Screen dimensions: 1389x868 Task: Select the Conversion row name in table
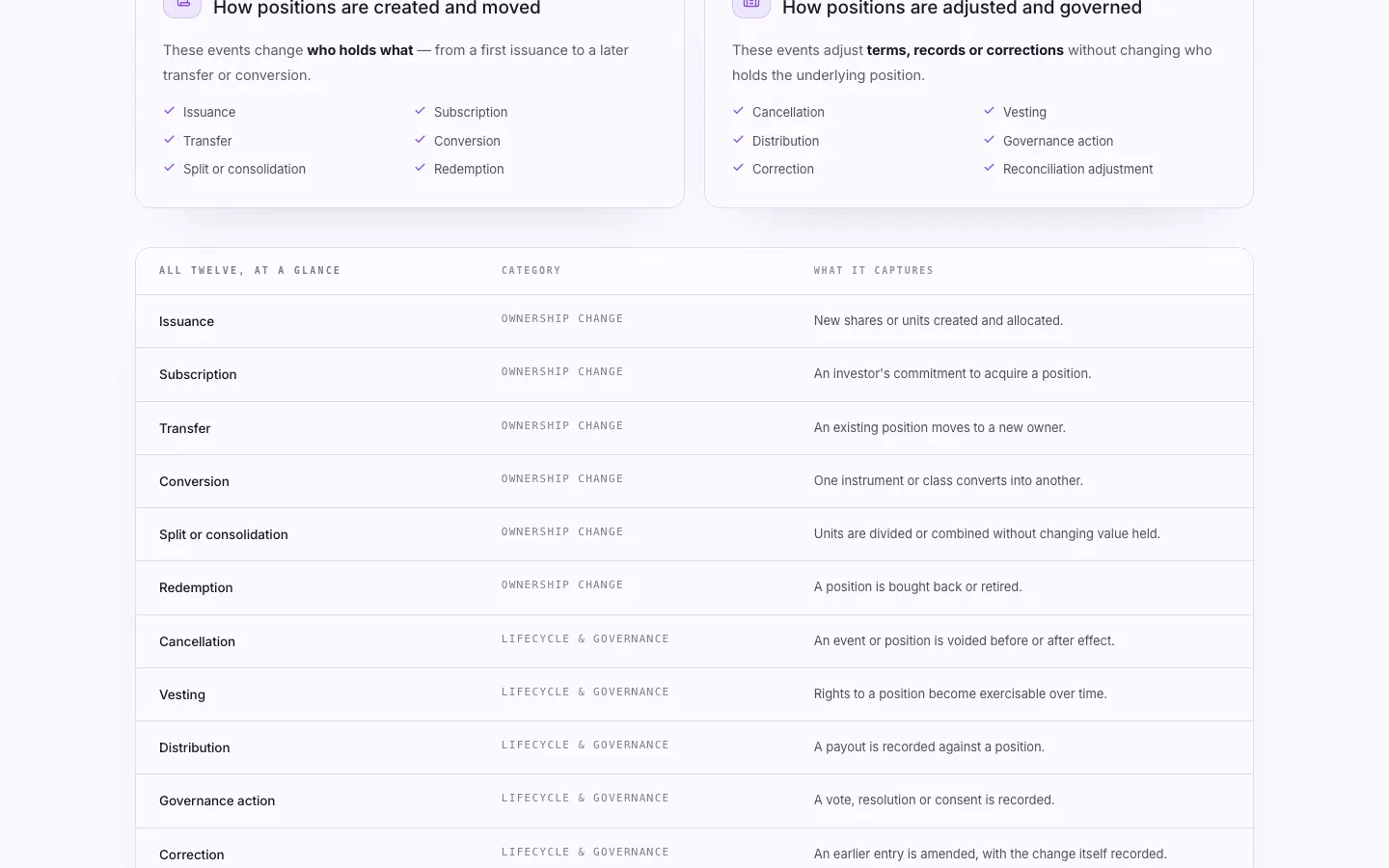coord(194,481)
